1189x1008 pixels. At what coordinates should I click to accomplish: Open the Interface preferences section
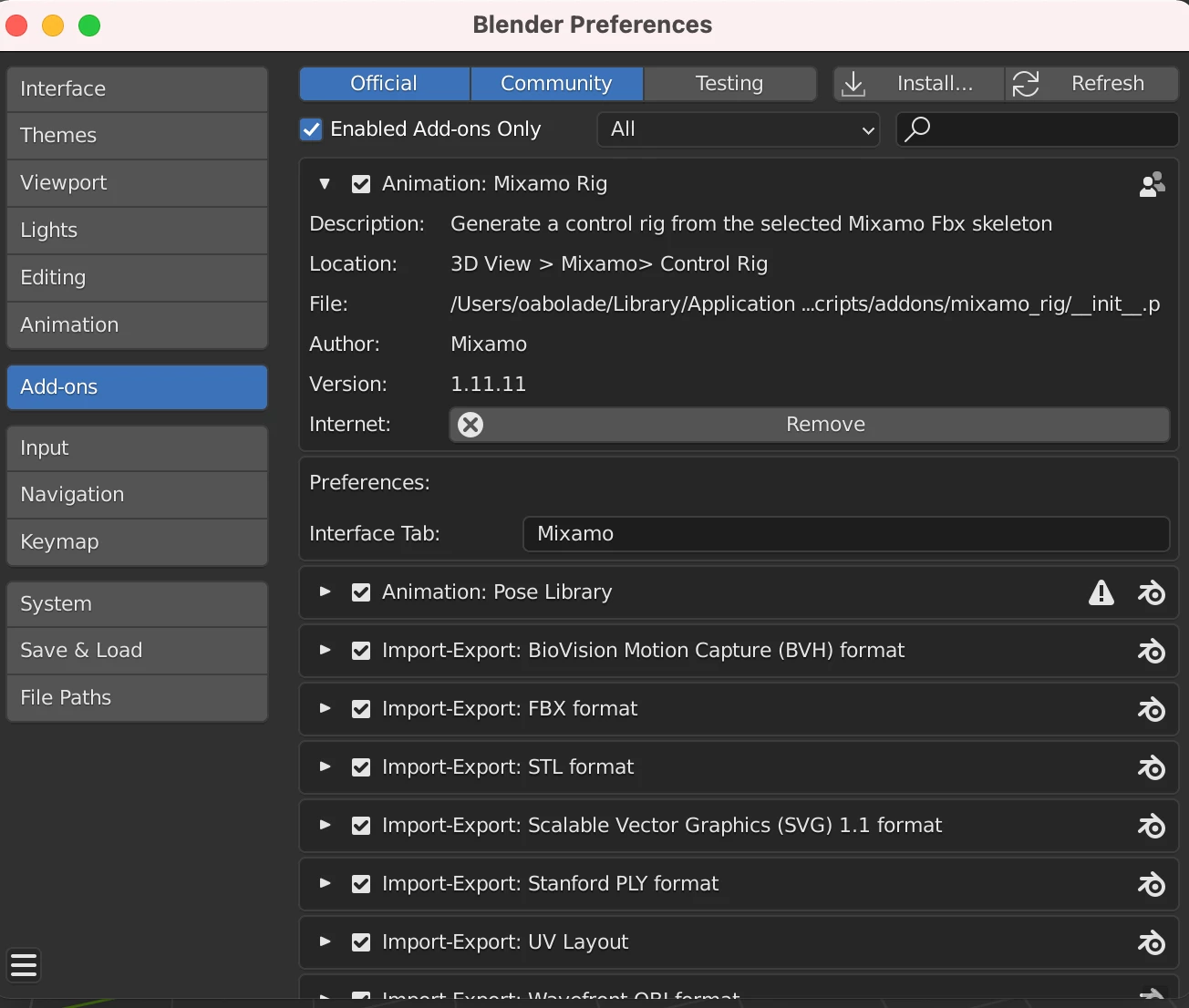click(x=138, y=89)
